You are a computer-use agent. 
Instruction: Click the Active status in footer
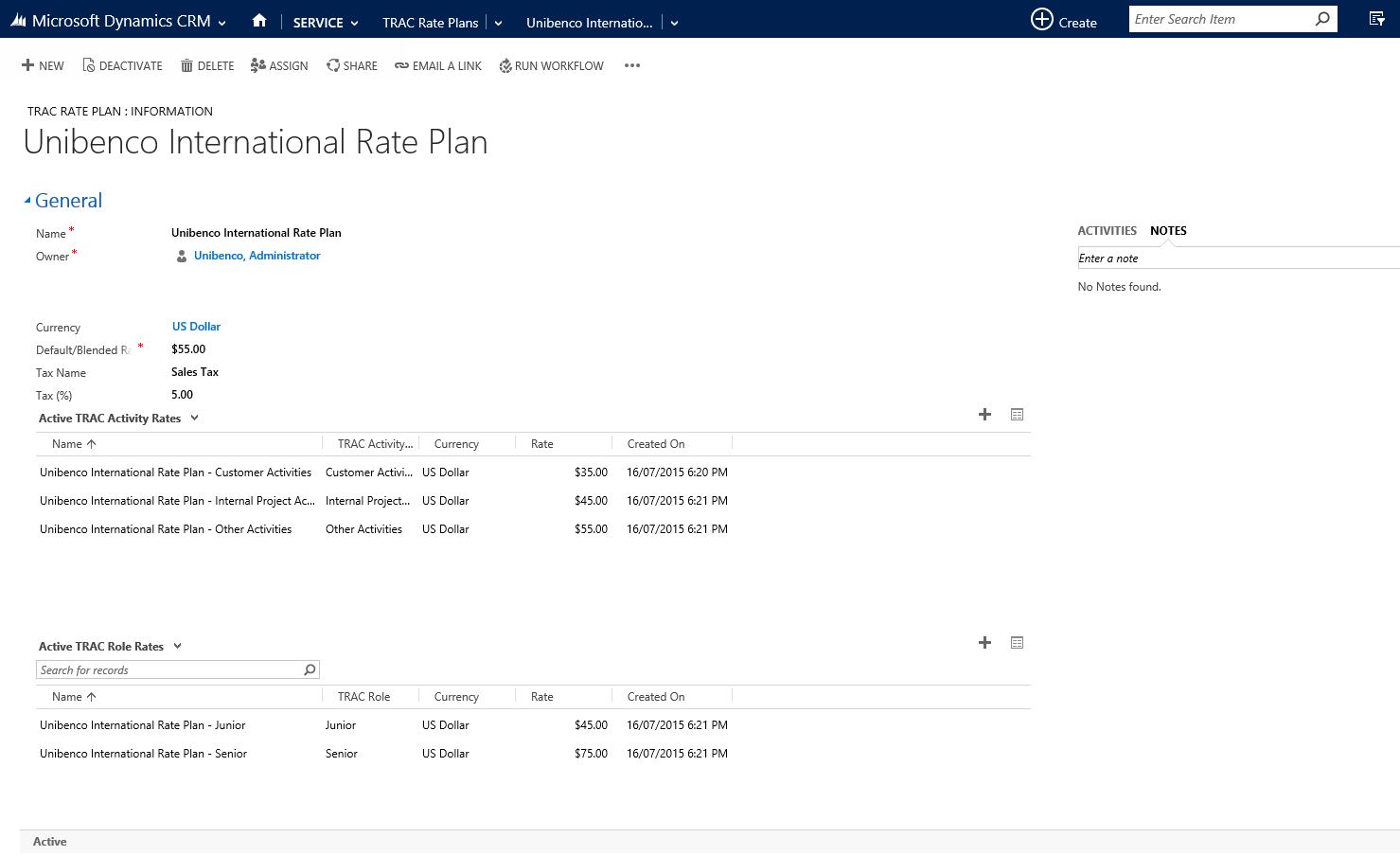(50, 841)
